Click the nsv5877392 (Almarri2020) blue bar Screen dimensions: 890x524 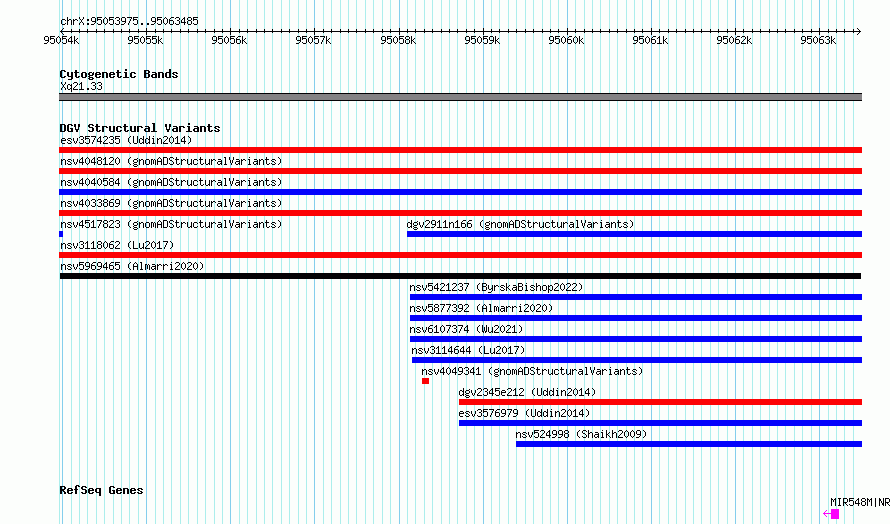click(x=636, y=318)
